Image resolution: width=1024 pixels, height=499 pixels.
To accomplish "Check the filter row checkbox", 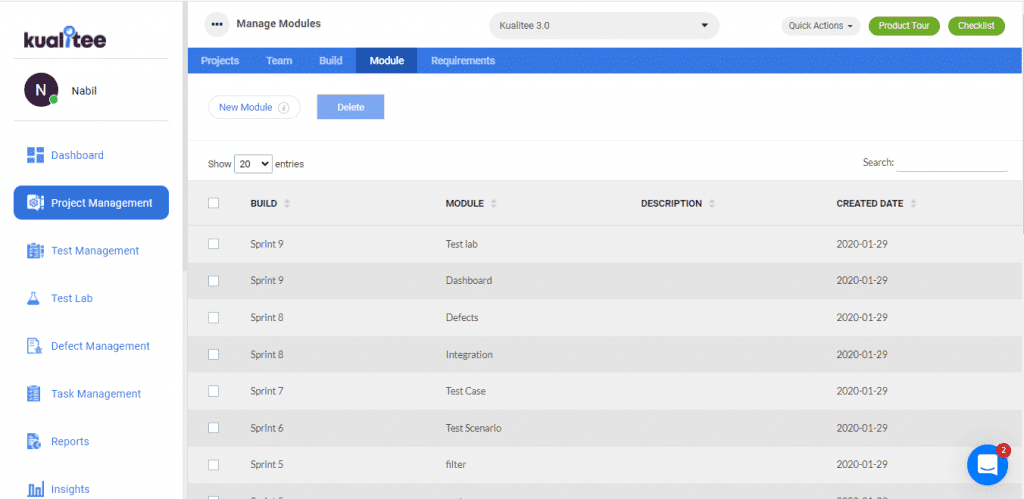I will pyautogui.click(x=214, y=464).
